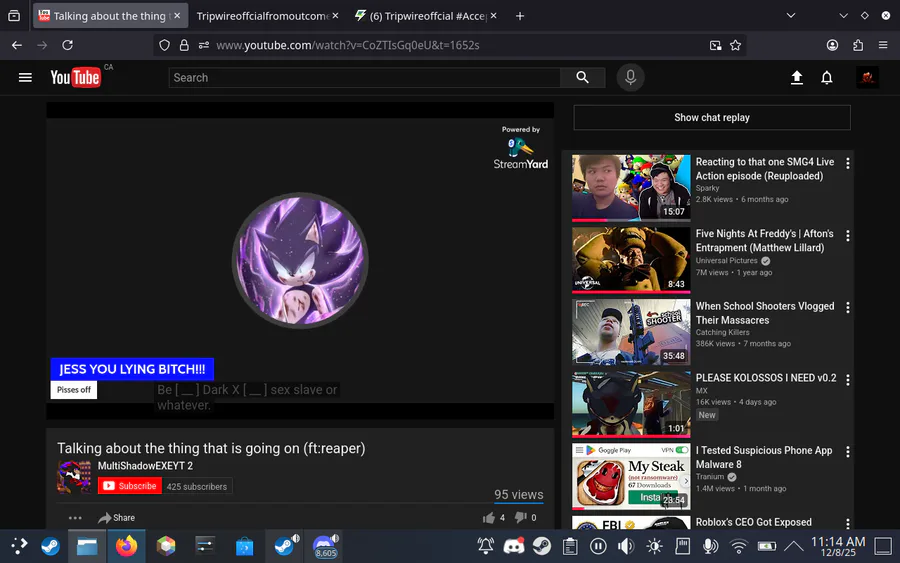This screenshot has height=563, width=900.
Task: Open the YouTube account avatar menu
Action: tap(867, 77)
